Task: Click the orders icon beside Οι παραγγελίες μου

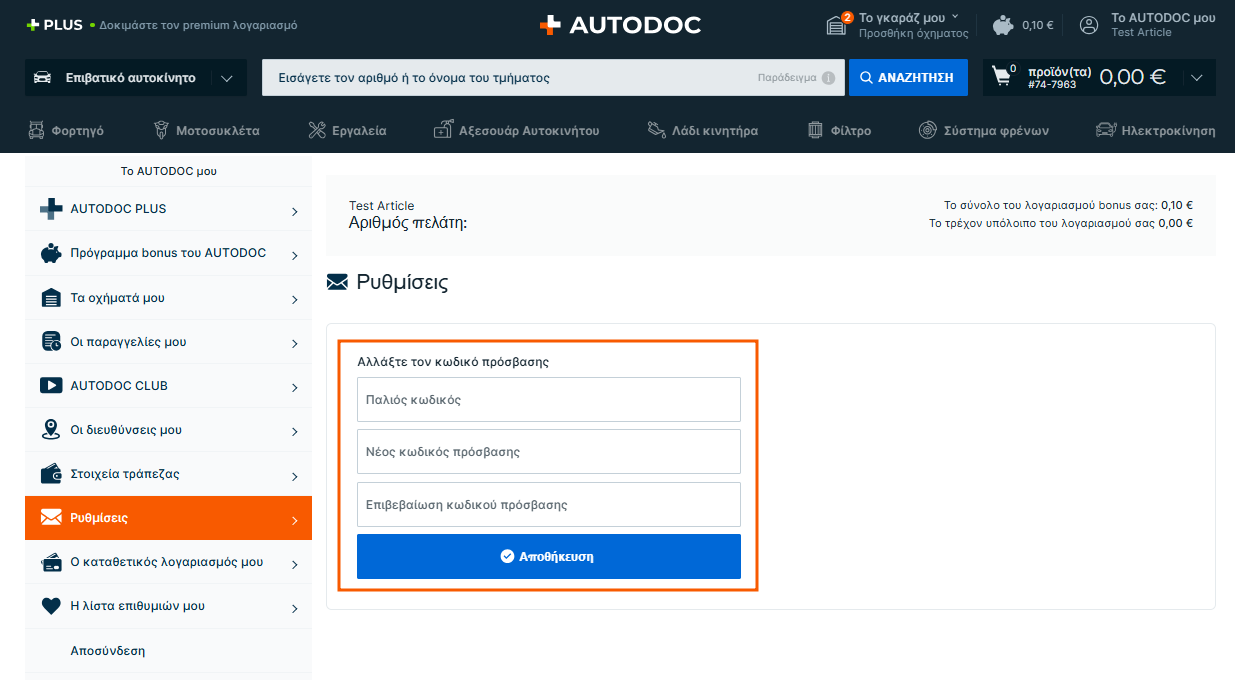Action: [51, 342]
